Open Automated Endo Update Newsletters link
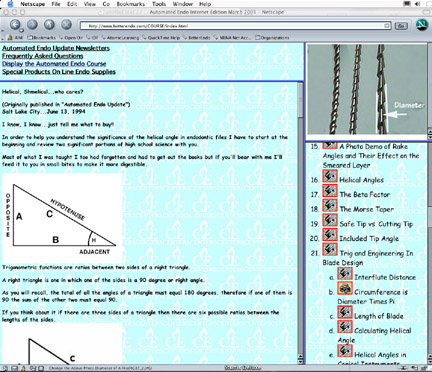432x372 pixels. [56, 48]
